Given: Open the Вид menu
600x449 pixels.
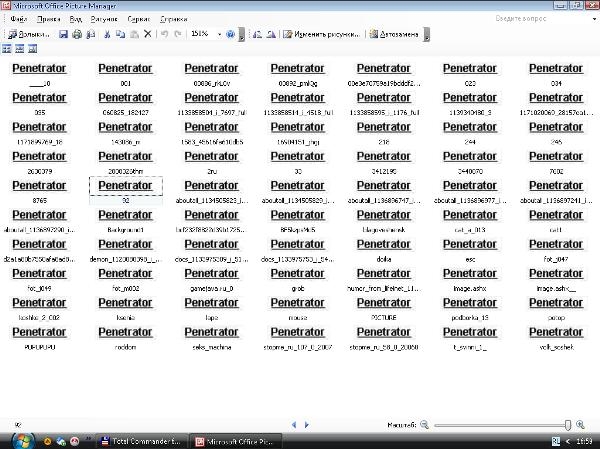Looking at the screenshot, I should click(x=75, y=19).
